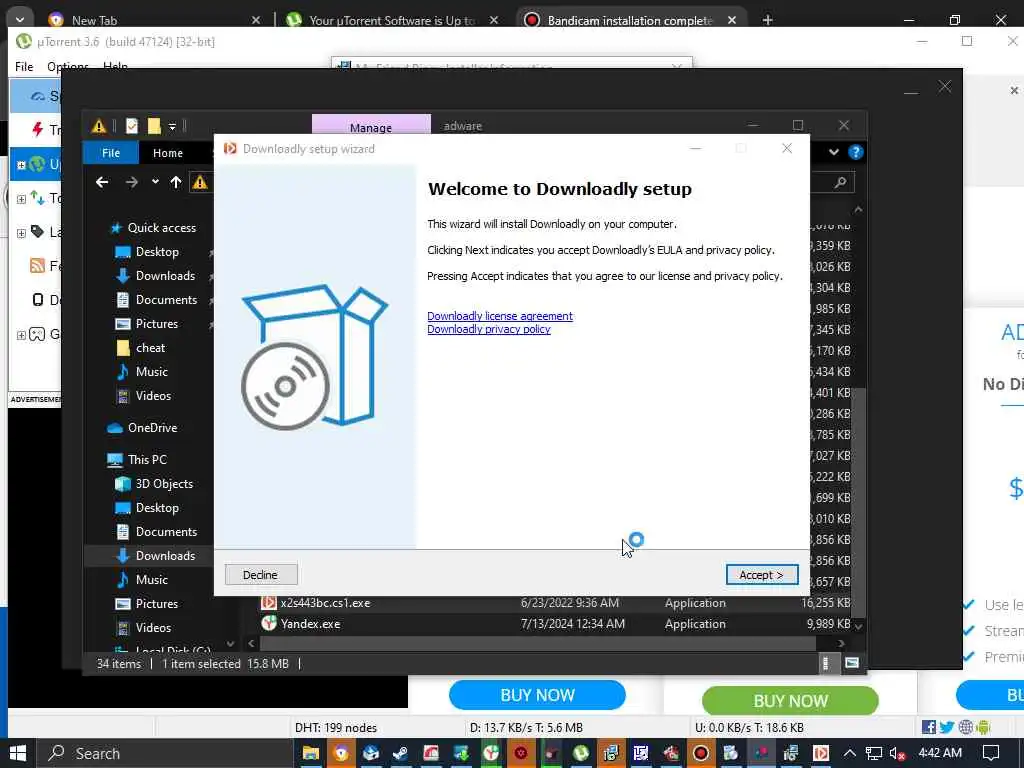Screen dimensions: 1024x768
Task: Open the Facebook icon in uTorrent status bar
Action: (x=928, y=727)
